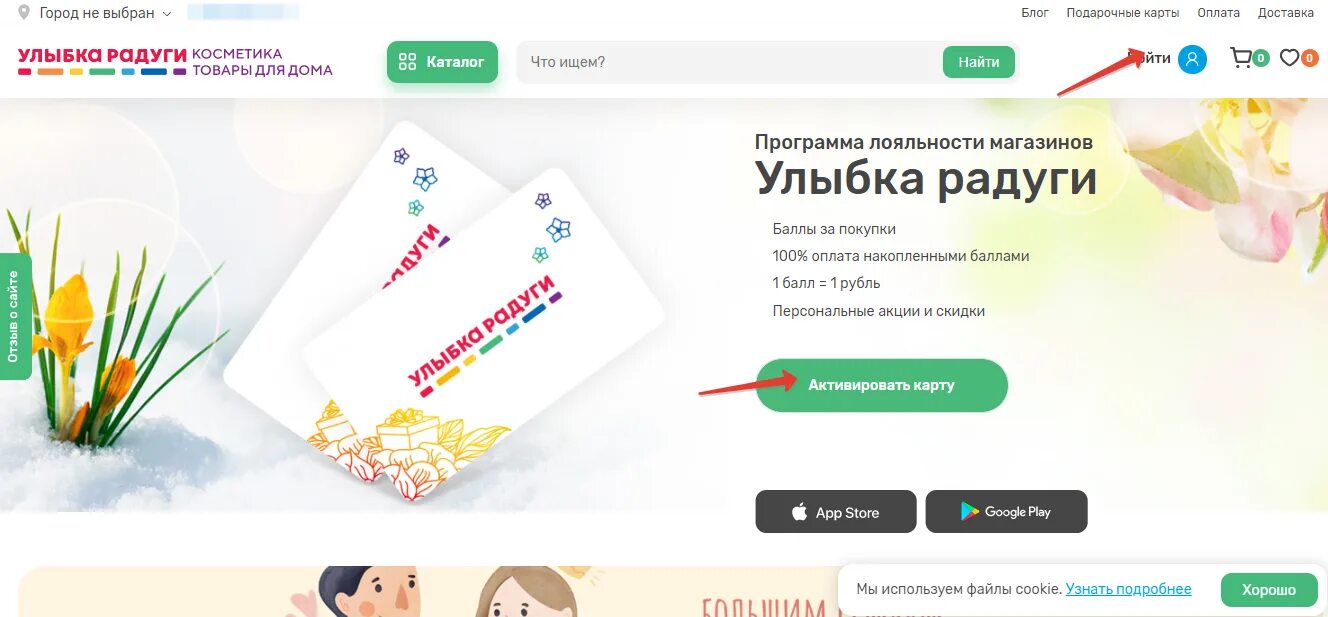Open the Оплата page
The image size is (1328, 617).
[1218, 13]
